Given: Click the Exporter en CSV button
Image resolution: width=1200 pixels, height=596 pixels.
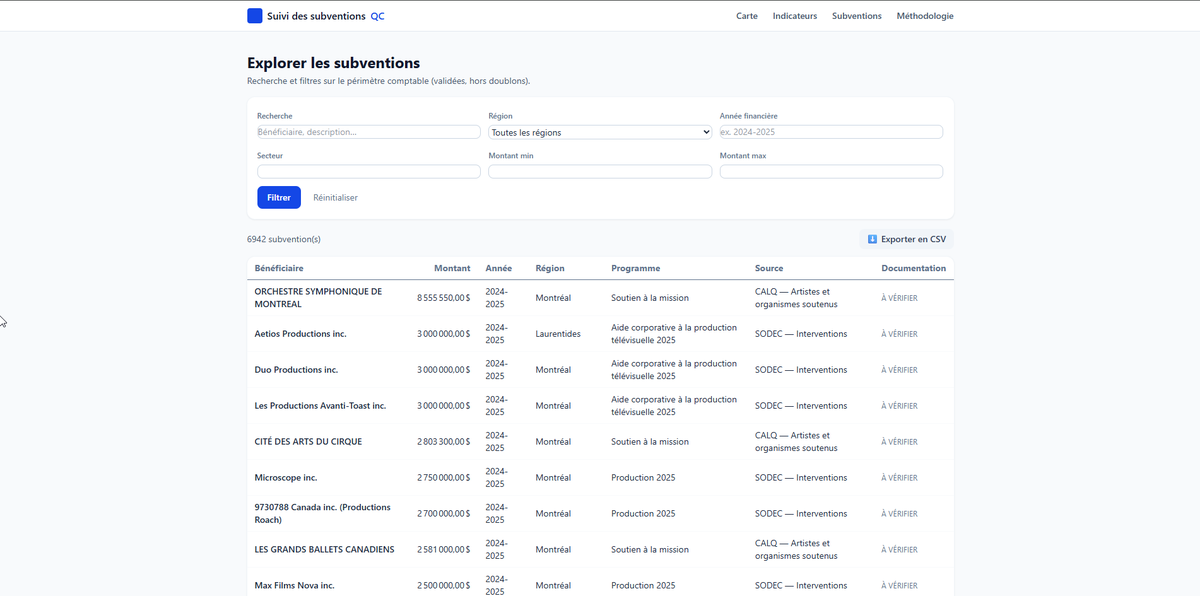Looking at the screenshot, I should [906, 239].
